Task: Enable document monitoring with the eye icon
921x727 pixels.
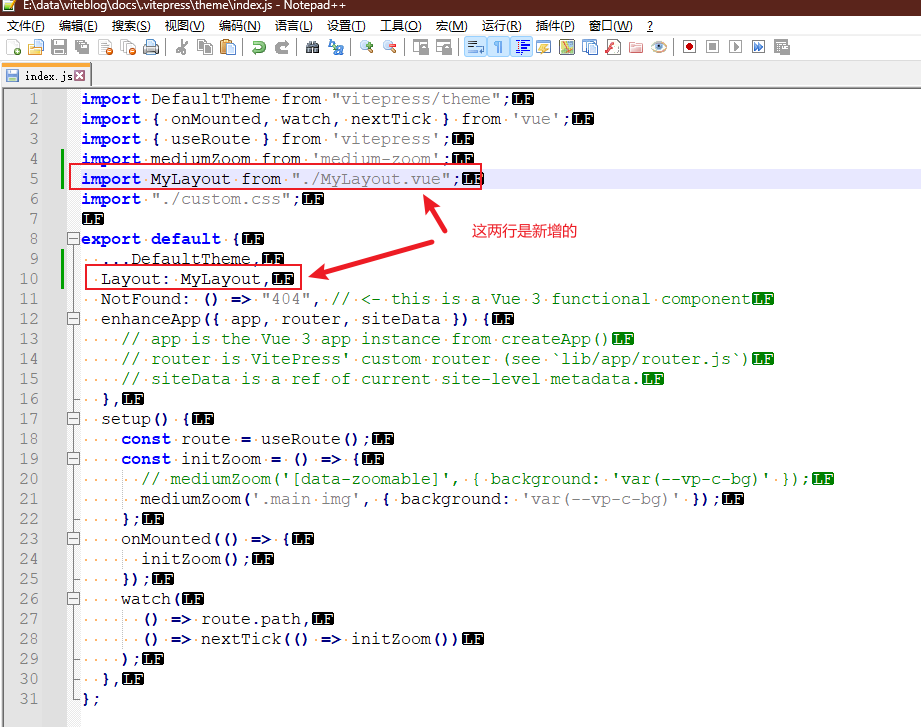Action: click(660, 47)
